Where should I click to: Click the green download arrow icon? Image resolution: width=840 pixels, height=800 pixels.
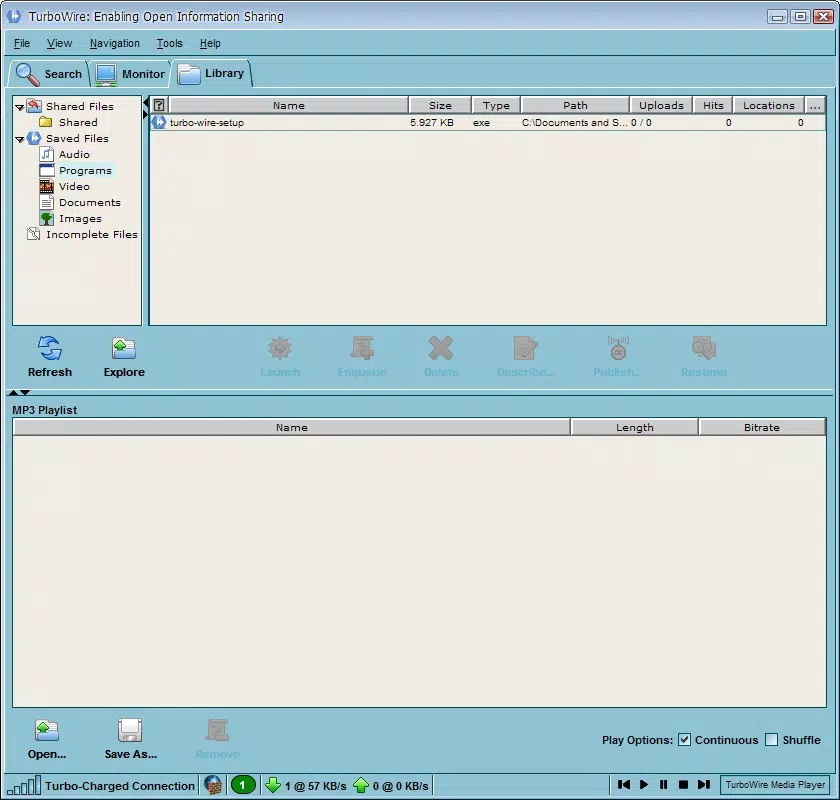(x=273, y=786)
